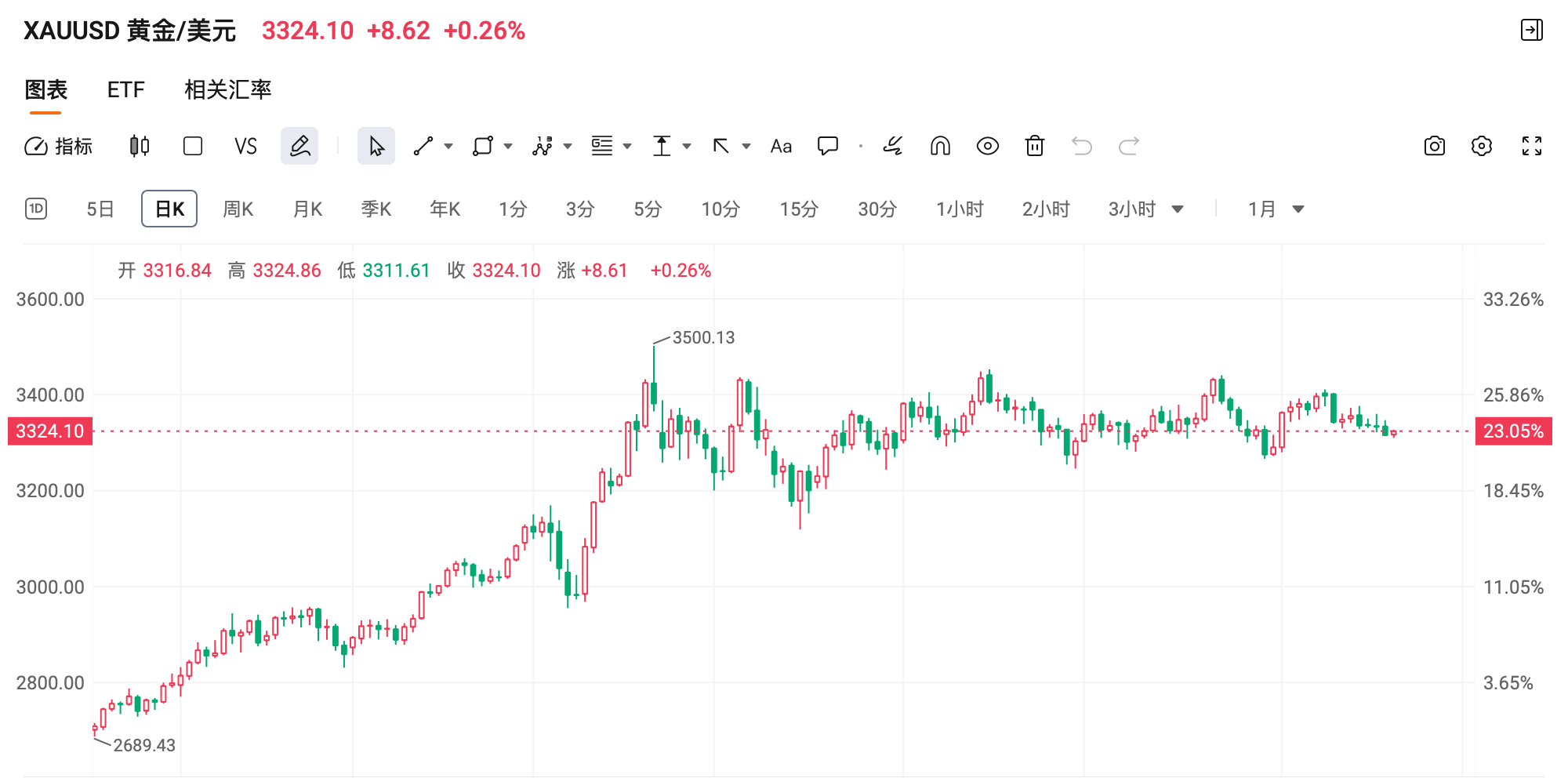
Task: Select the 日K daily candlestick period
Action: click(x=169, y=209)
